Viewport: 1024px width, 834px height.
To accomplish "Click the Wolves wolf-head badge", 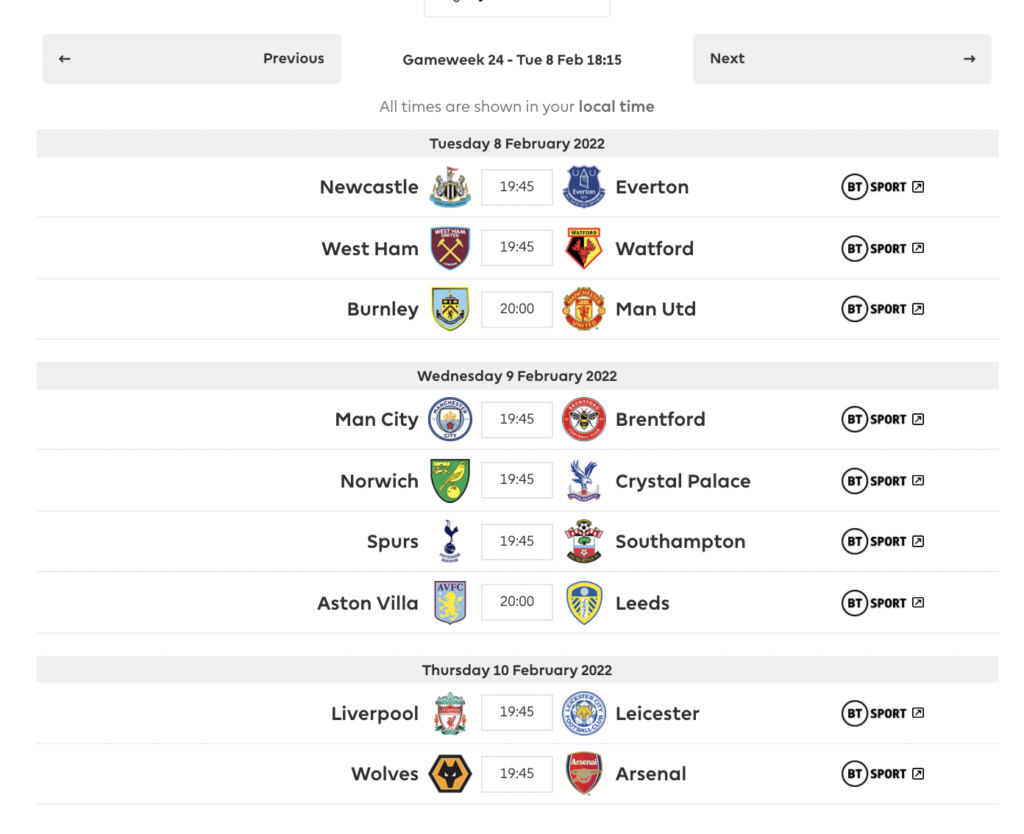I will [x=450, y=774].
